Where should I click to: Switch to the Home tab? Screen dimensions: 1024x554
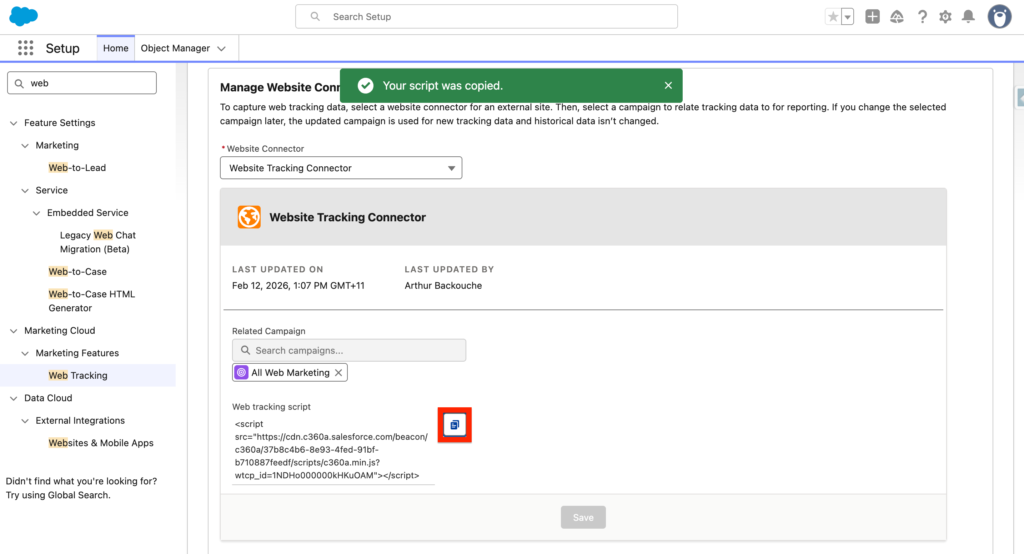[x=116, y=48]
